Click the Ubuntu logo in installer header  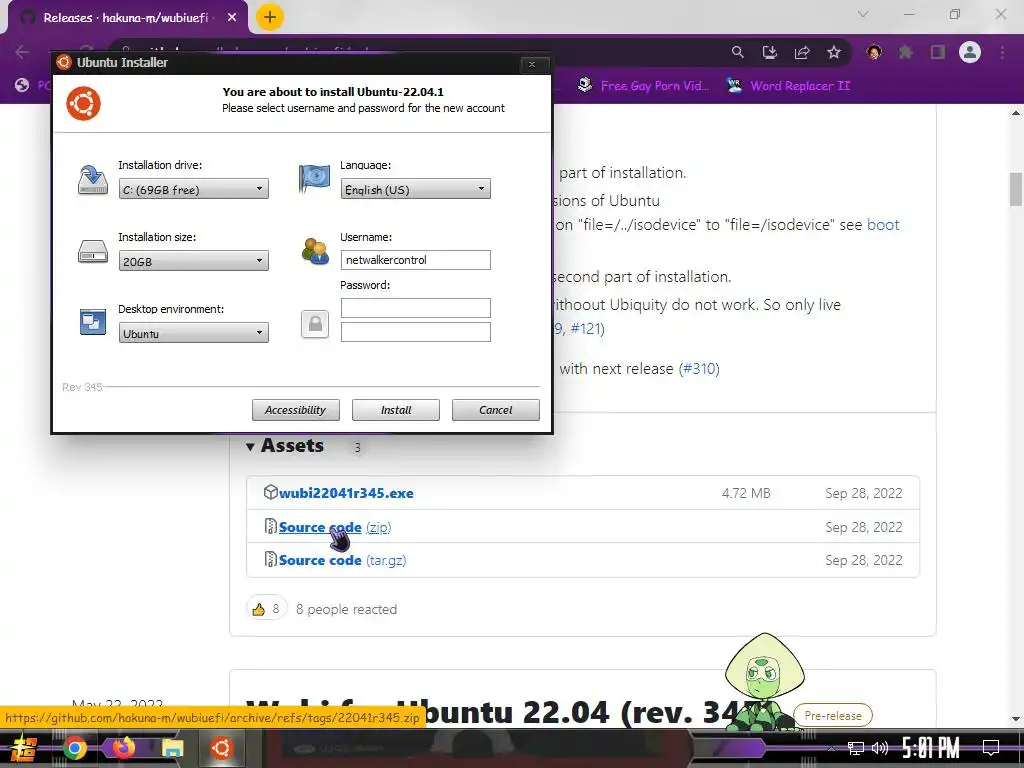(x=84, y=103)
